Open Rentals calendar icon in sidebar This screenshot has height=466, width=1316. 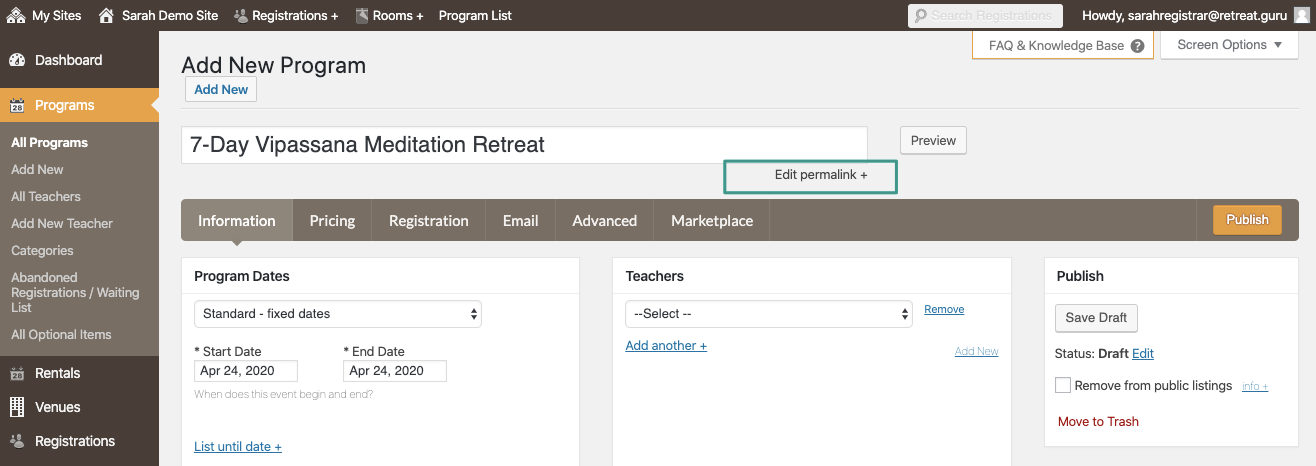pyautogui.click(x=17, y=373)
